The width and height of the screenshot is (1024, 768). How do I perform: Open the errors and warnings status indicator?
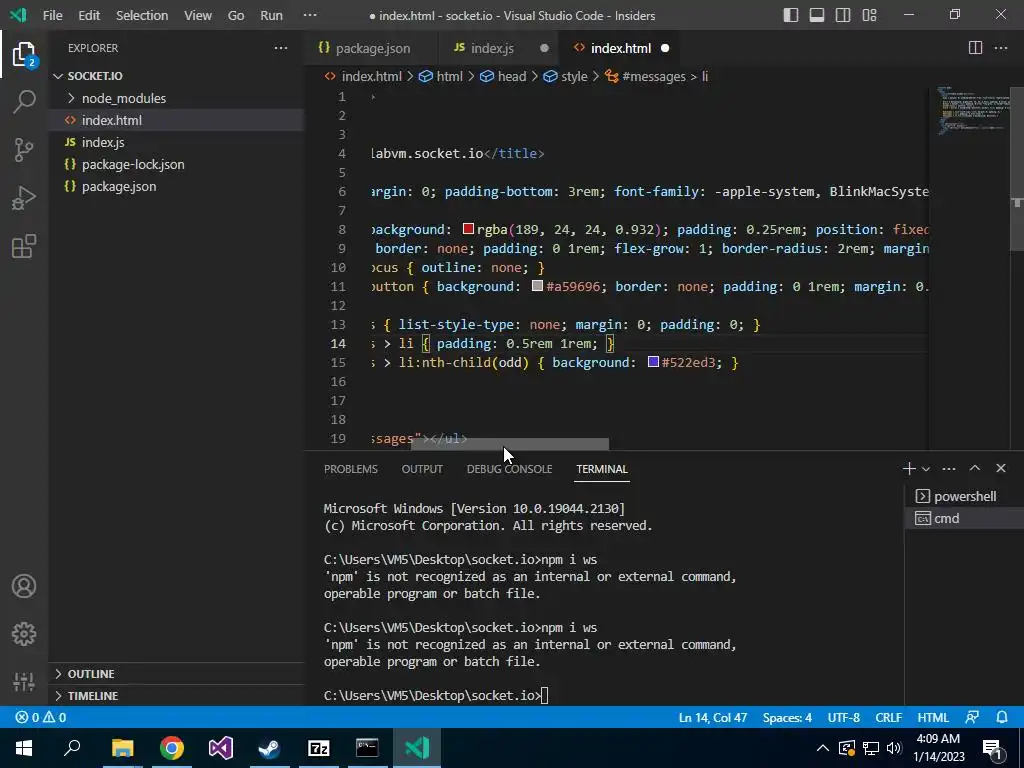(x=40, y=717)
